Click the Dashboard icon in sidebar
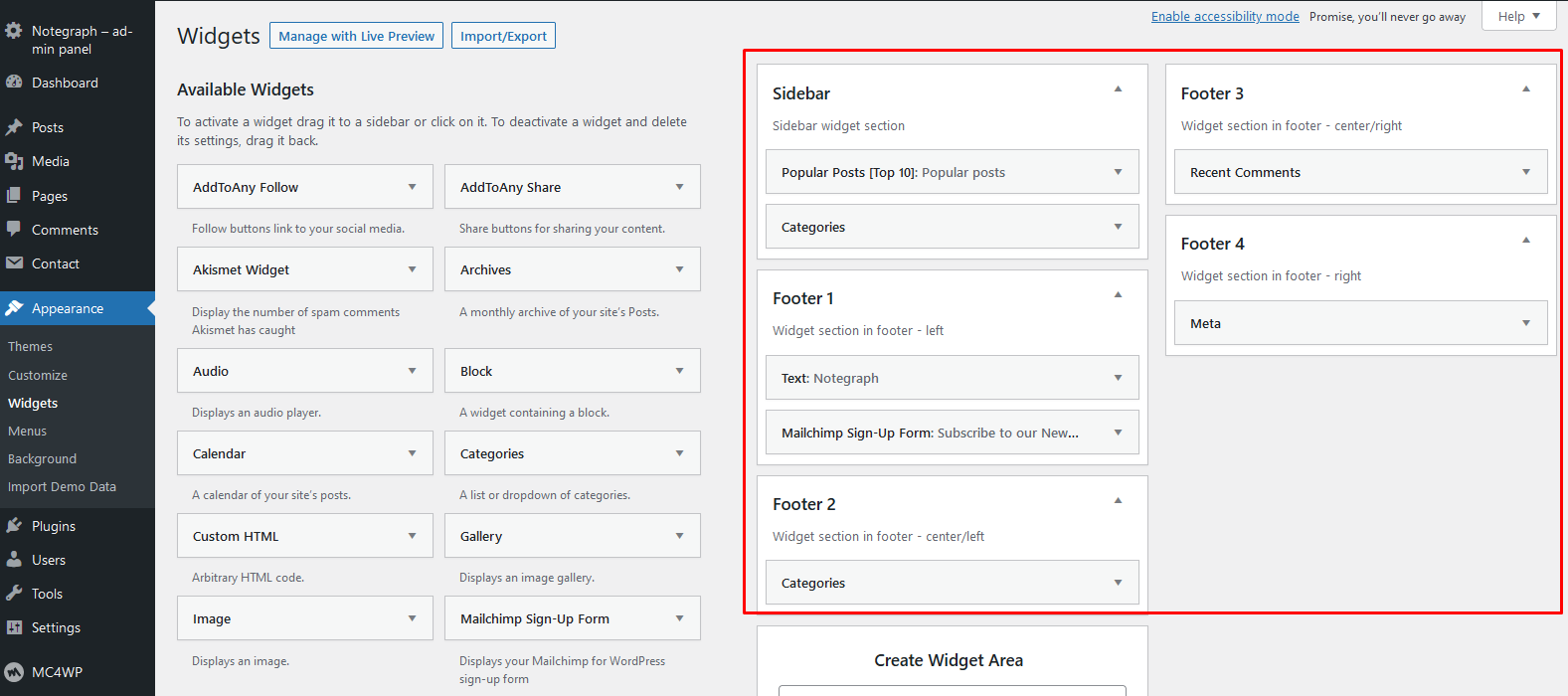The height and width of the screenshot is (696, 1568). point(14,83)
